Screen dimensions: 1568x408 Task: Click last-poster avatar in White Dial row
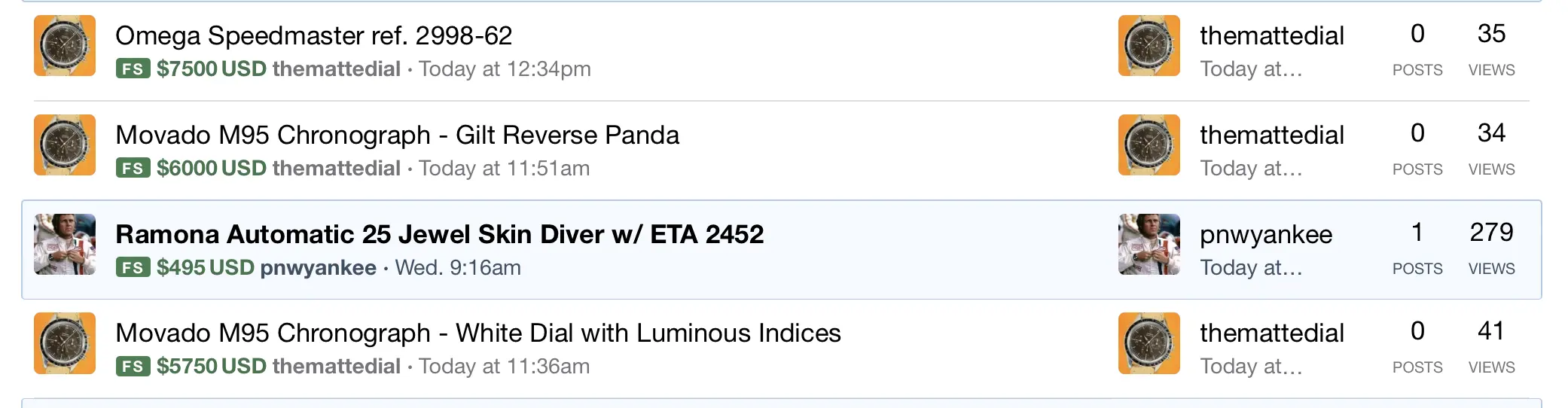coord(1149,343)
